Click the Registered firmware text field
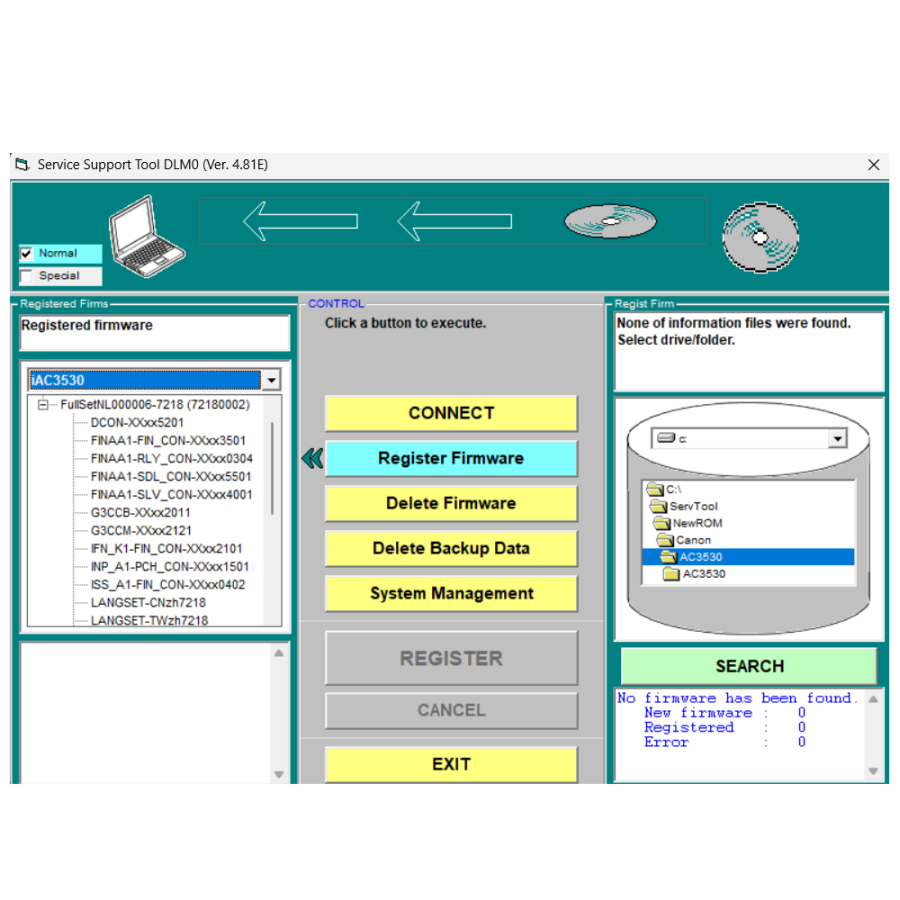Screen dimensions: 900x900 (x=154, y=333)
